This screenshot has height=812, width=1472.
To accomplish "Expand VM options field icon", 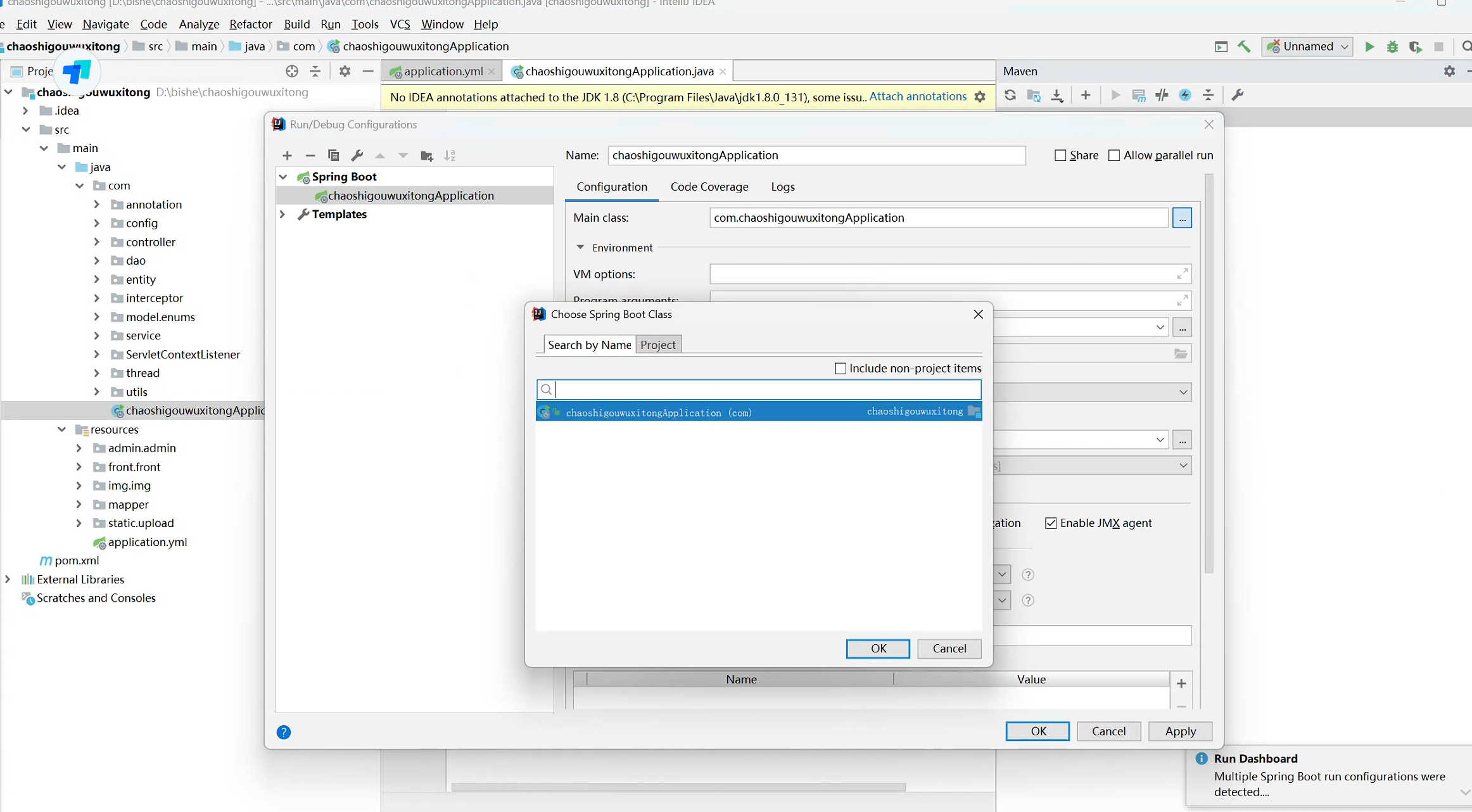I will tap(1182, 274).
